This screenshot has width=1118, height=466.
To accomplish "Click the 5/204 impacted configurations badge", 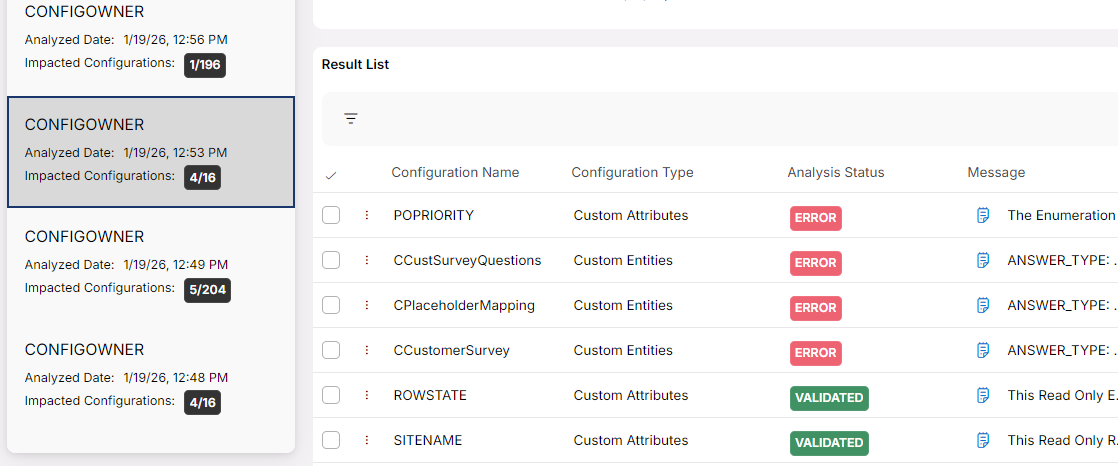I will [x=207, y=291].
